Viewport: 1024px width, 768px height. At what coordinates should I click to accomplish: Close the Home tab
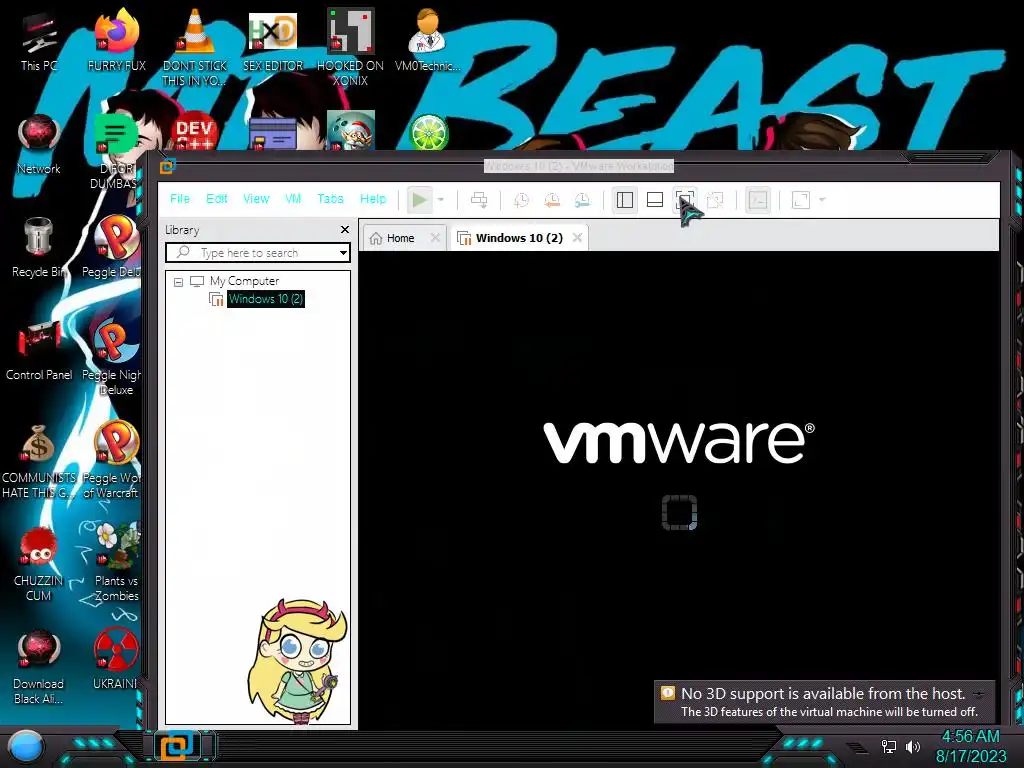435,238
